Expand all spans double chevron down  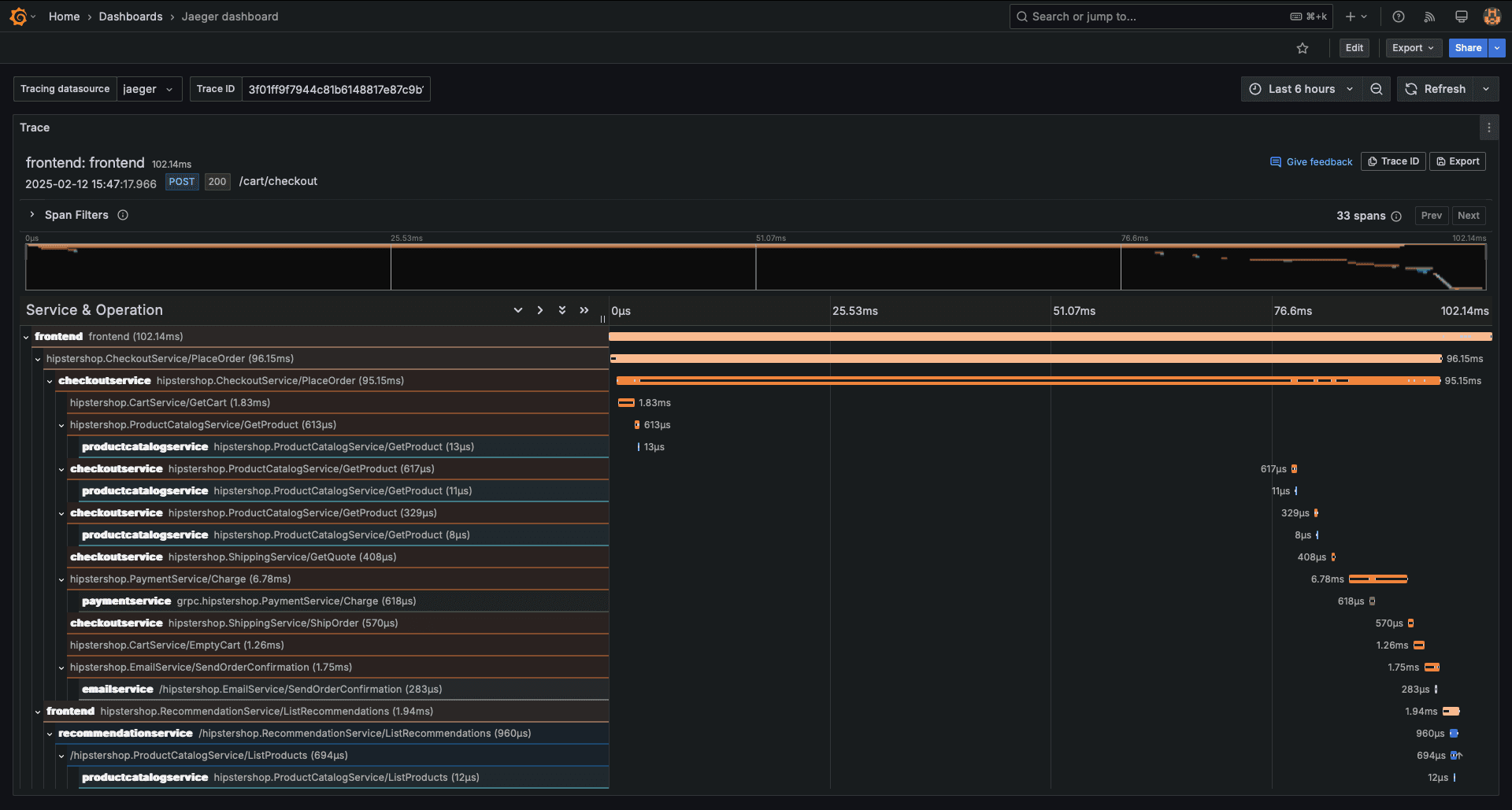pos(562,310)
